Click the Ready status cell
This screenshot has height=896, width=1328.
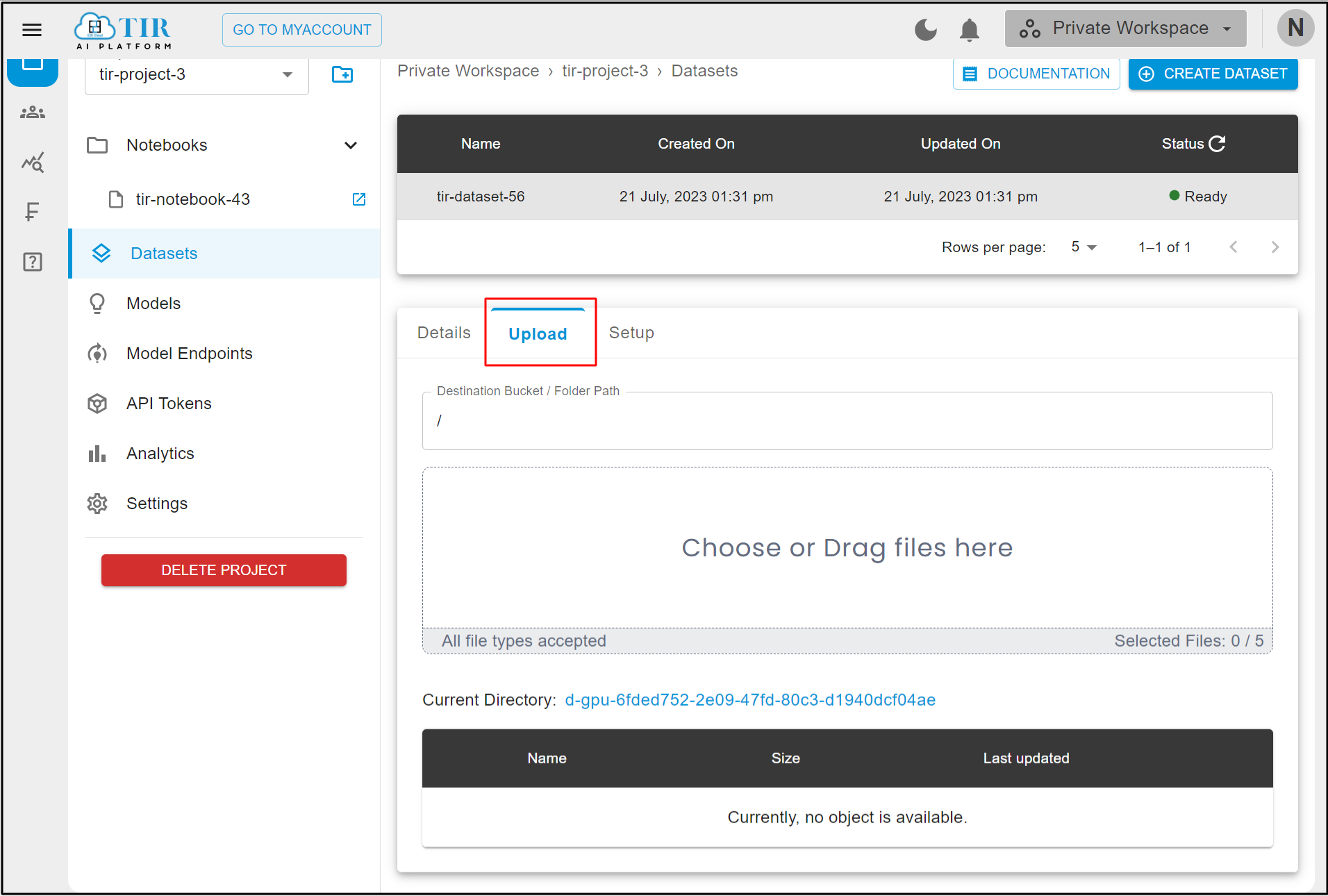click(x=1198, y=197)
